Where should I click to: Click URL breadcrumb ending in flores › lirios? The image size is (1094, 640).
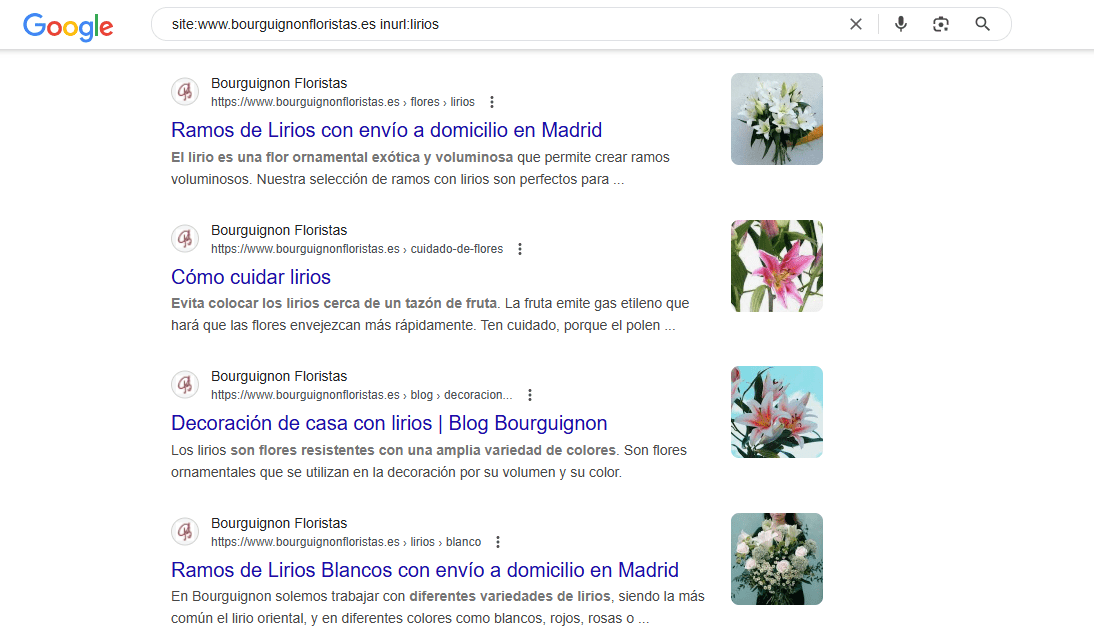coord(343,102)
